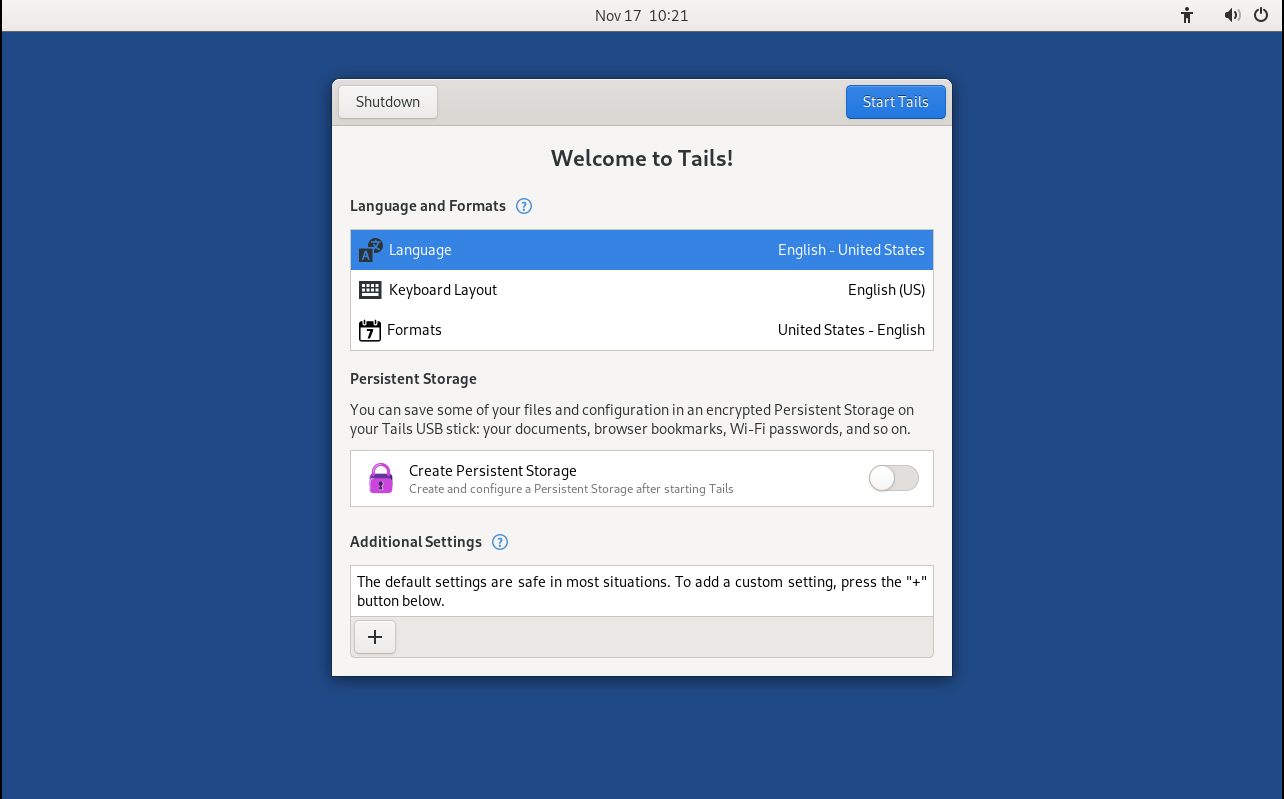Select the Formats row label
Screen dimensions: 1284x799
(414, 330)
